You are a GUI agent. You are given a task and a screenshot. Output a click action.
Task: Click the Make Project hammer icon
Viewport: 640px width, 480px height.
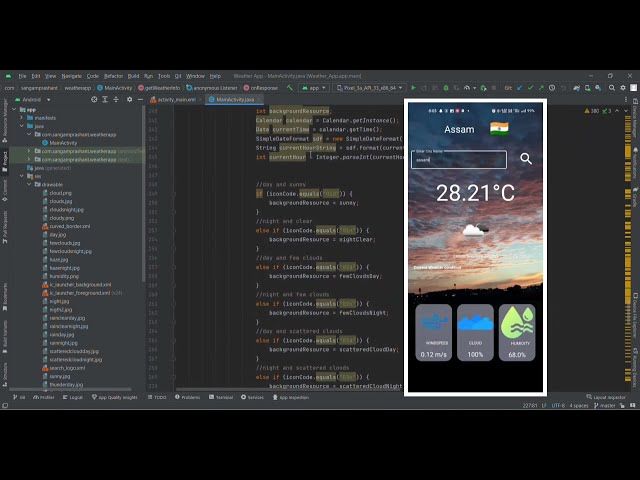coord(290,88)
